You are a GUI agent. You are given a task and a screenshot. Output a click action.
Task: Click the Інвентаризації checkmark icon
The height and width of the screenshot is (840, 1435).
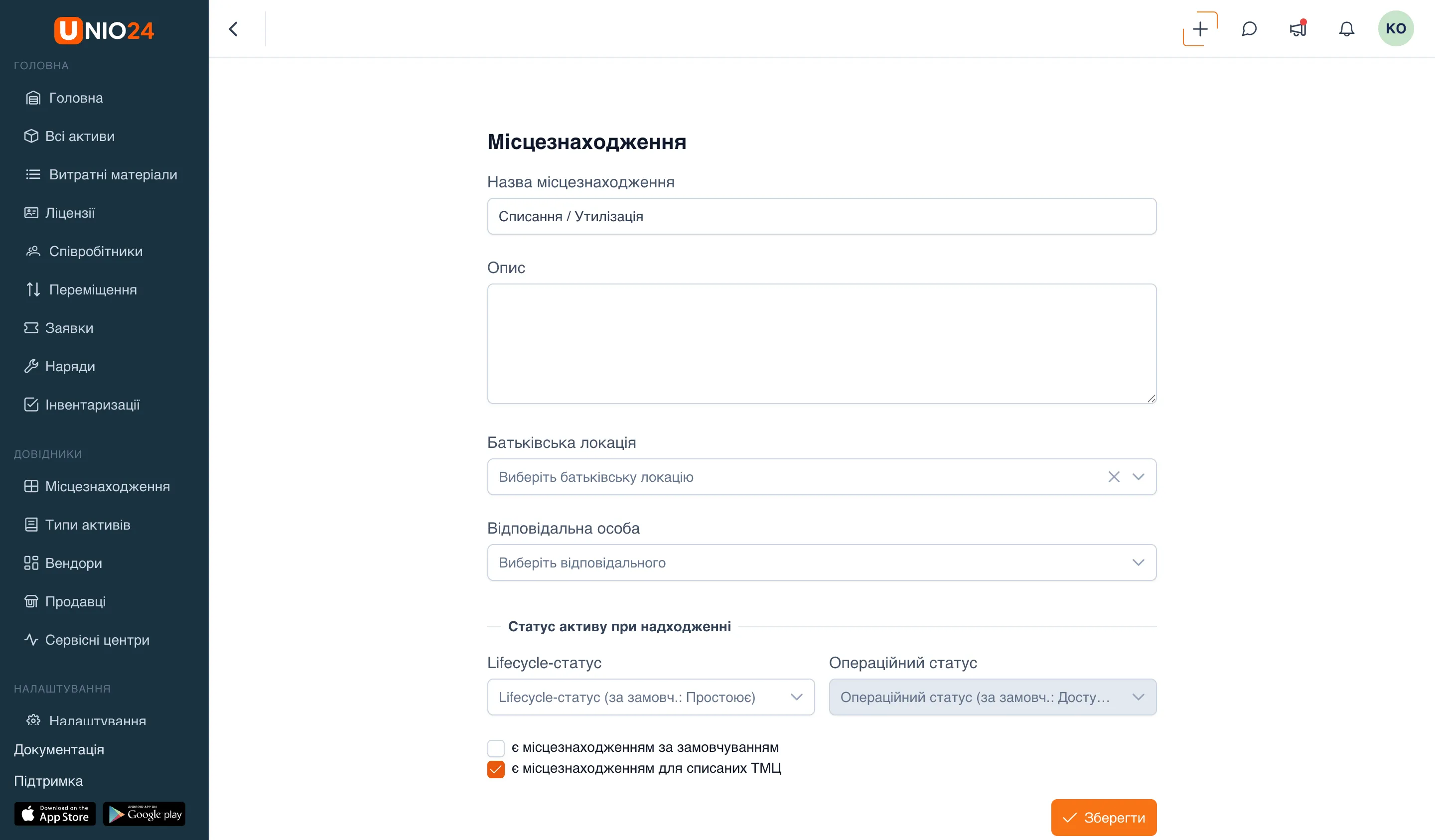click(x=31, y=405)
